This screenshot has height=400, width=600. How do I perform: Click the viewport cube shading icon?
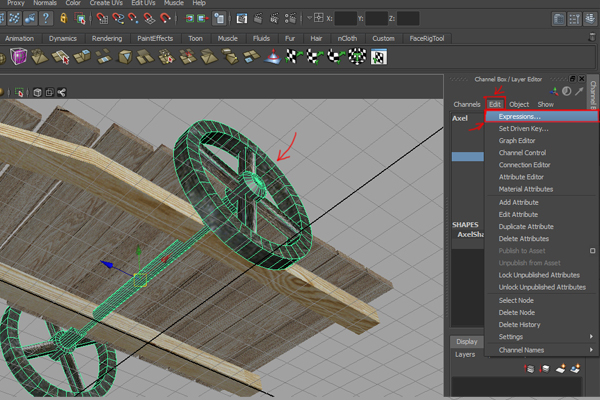tap(37, 92)
